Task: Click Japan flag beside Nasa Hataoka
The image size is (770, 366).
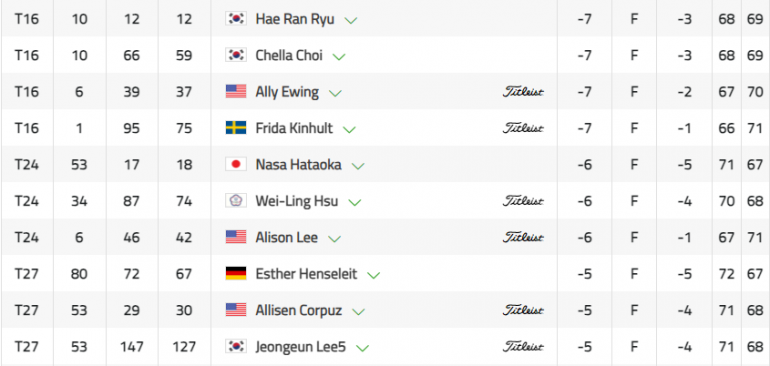Action: click(236, 164)
